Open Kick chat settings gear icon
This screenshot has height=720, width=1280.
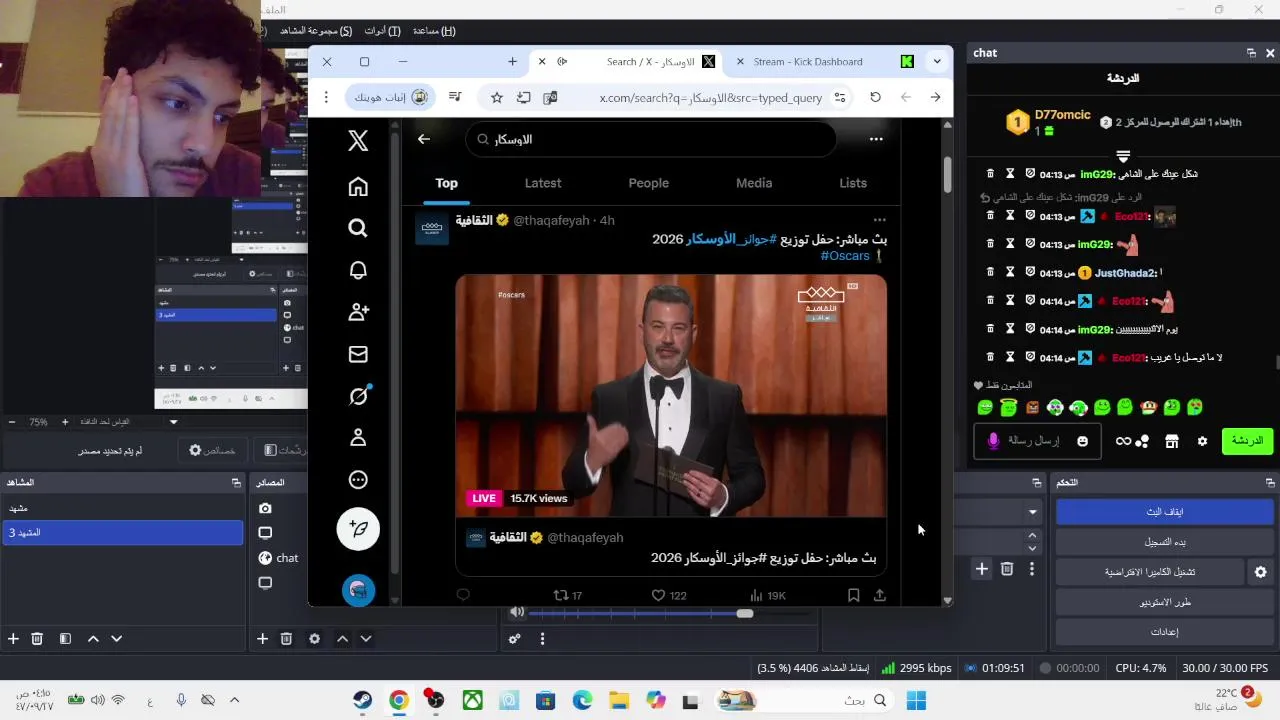coord(1202,441)
